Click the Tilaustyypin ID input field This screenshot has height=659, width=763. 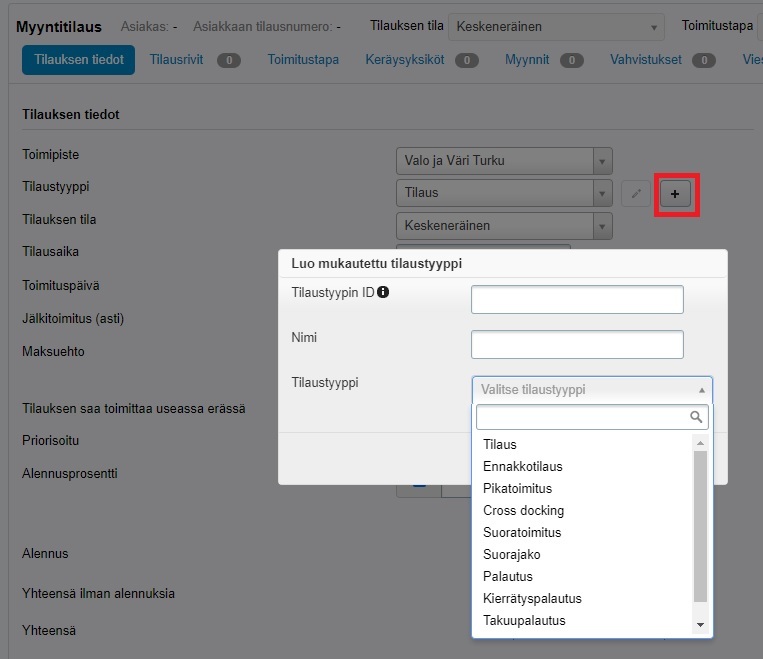pos(577,300)
